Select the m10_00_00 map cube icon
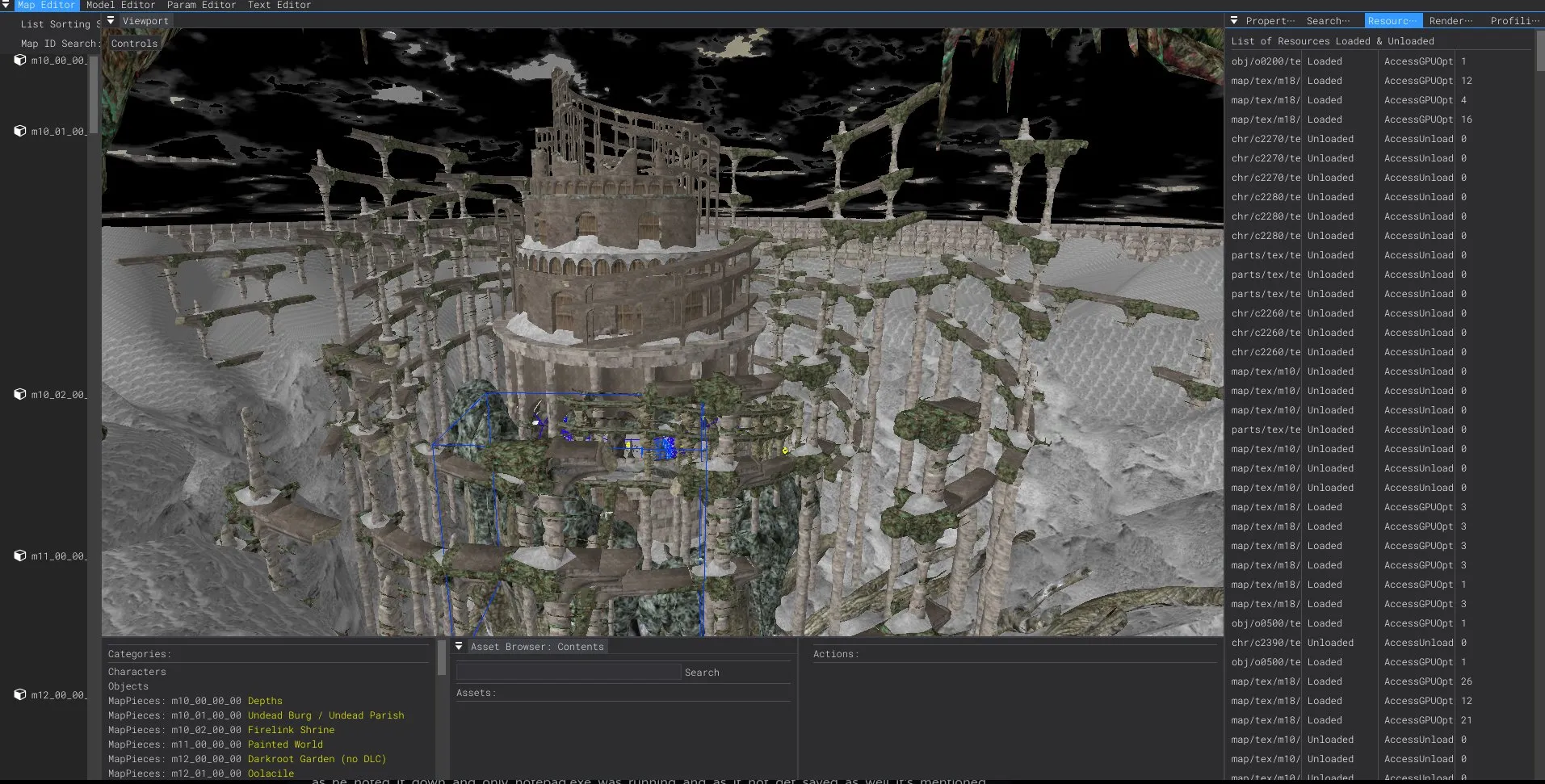 19,59
